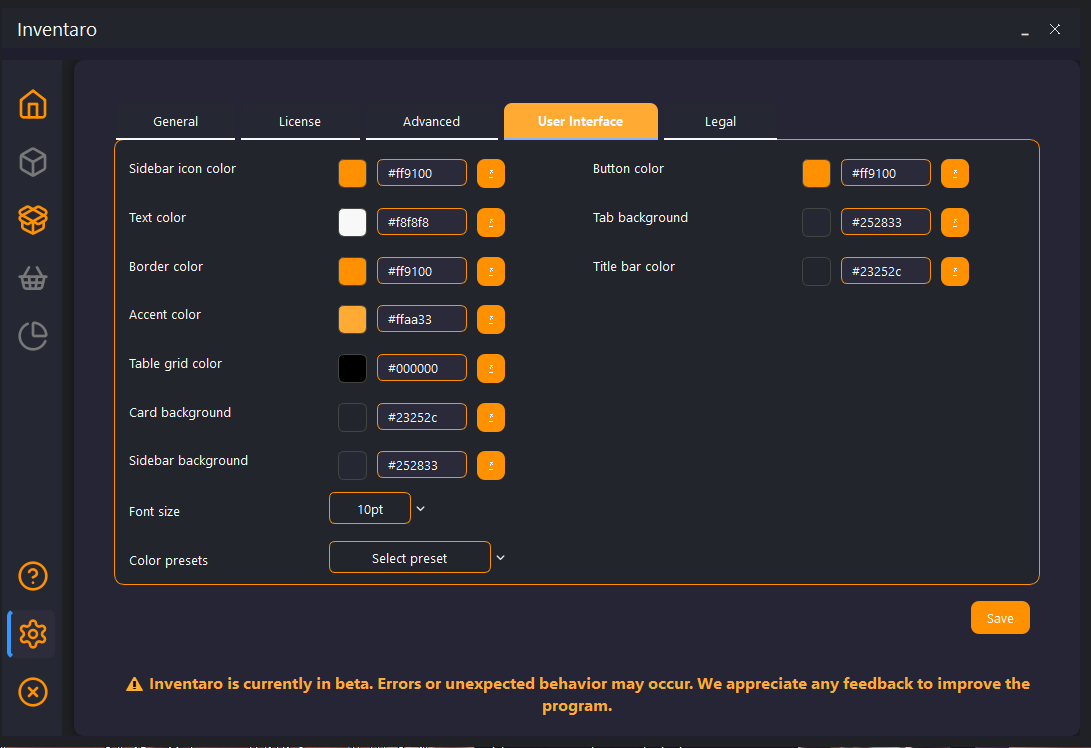
Task: Click the 'Table grid color' label
Action: coord(175,363)
